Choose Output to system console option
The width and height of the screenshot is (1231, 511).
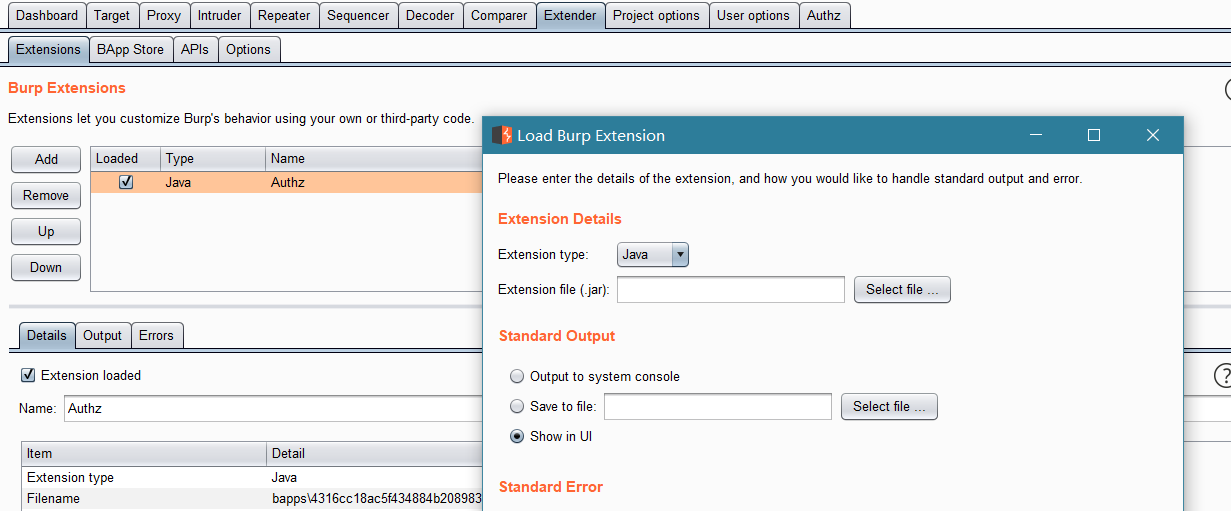pos(517,376)
